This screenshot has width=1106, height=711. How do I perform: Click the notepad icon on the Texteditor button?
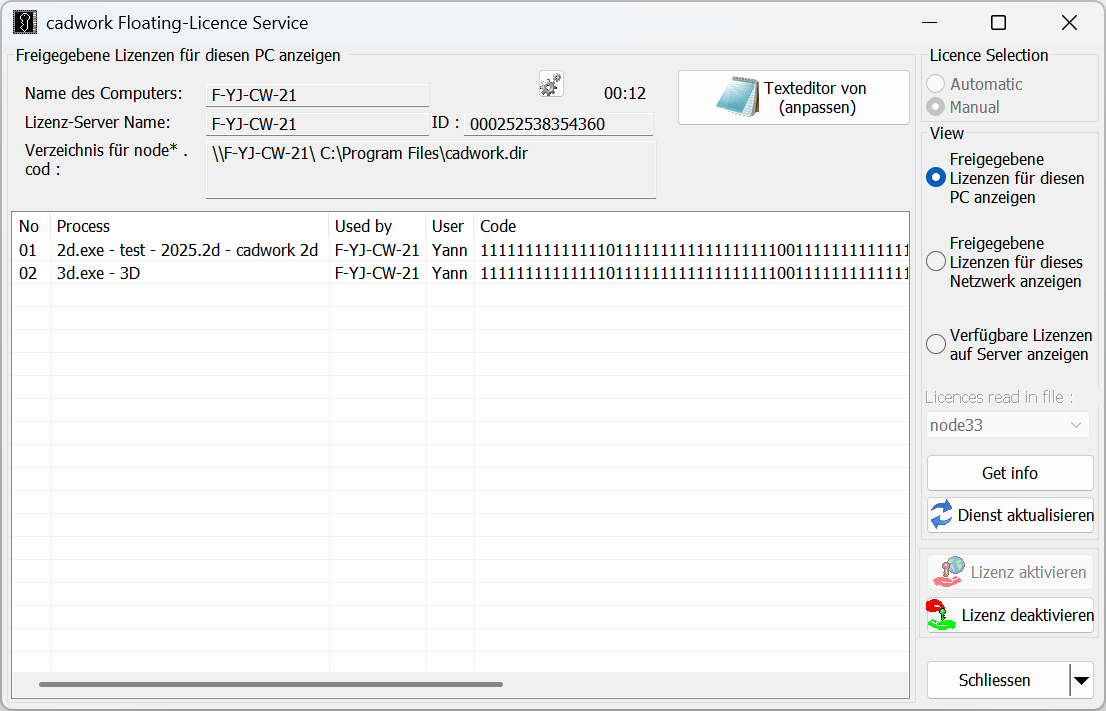[x=737, y=97]
